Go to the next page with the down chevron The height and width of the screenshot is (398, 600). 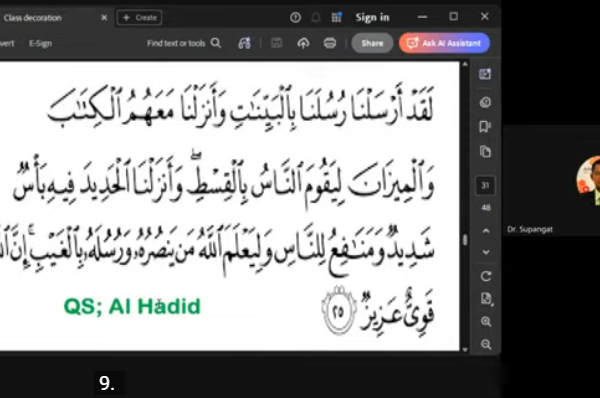pyautogui.click(x=486, y=252)
